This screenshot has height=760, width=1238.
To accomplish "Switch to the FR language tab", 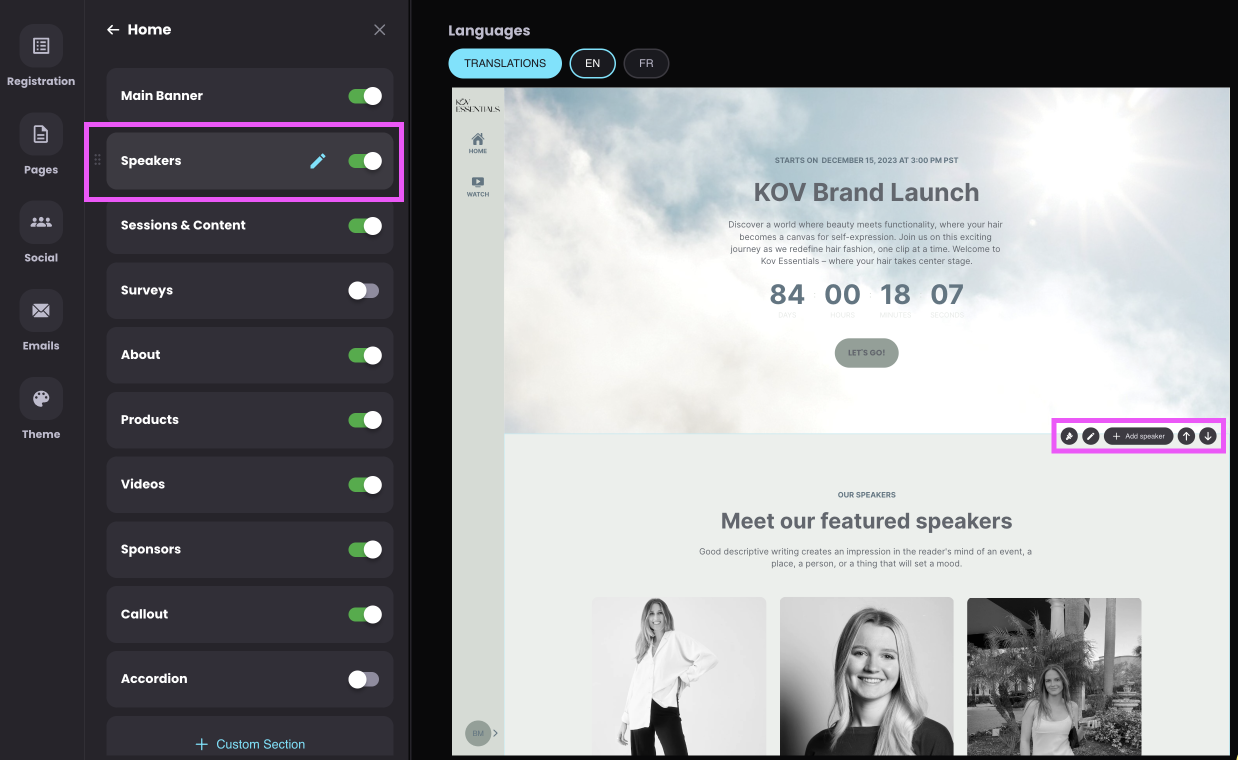I will [646, 63].
